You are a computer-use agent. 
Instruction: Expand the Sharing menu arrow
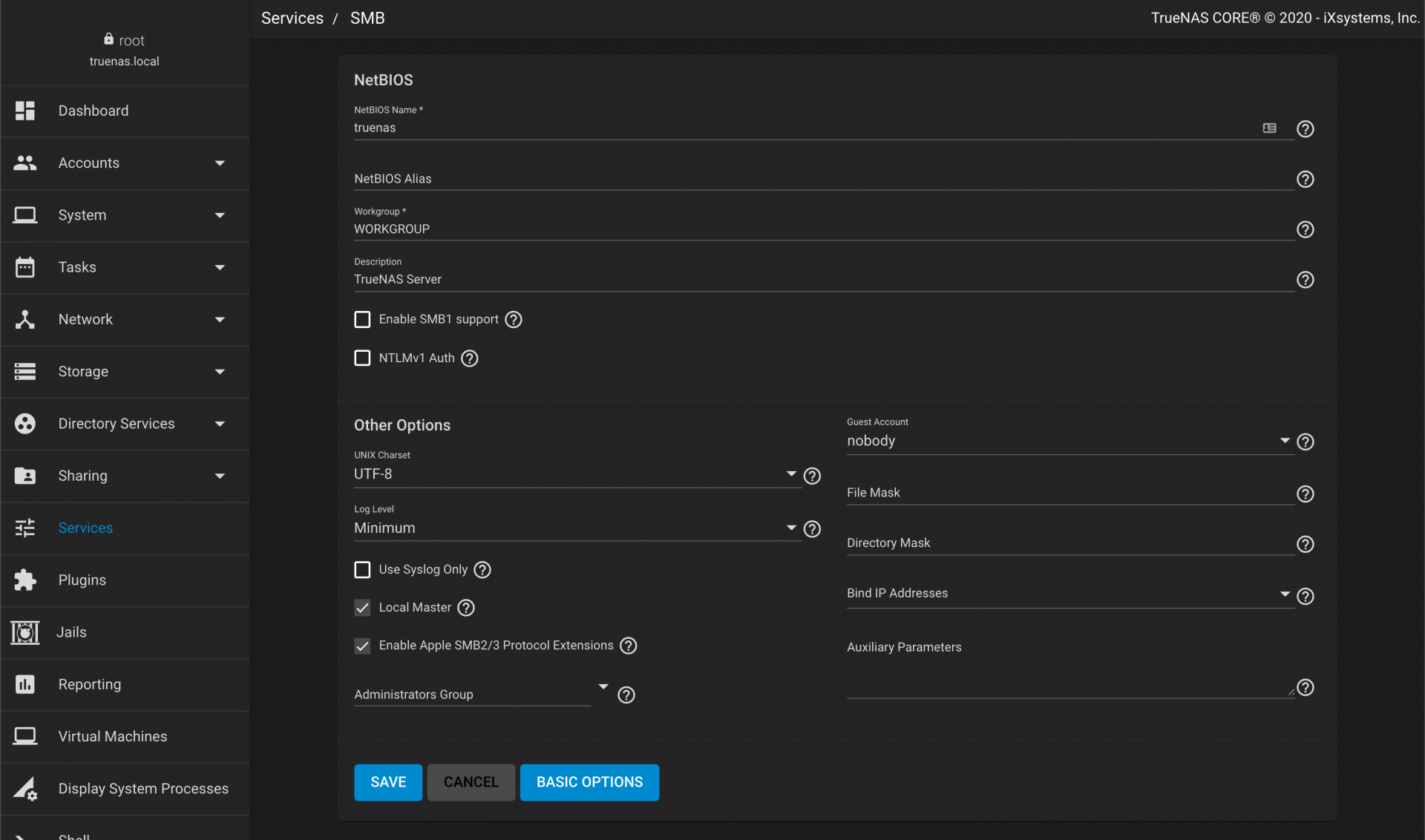pos(220,476)
